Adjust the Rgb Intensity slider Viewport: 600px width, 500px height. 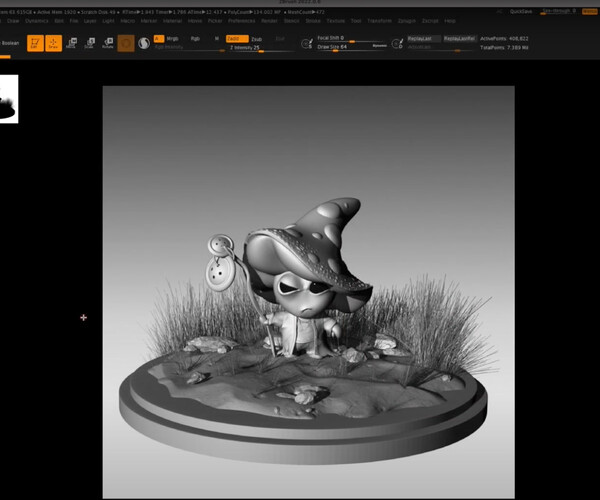[x=189, y=48]
